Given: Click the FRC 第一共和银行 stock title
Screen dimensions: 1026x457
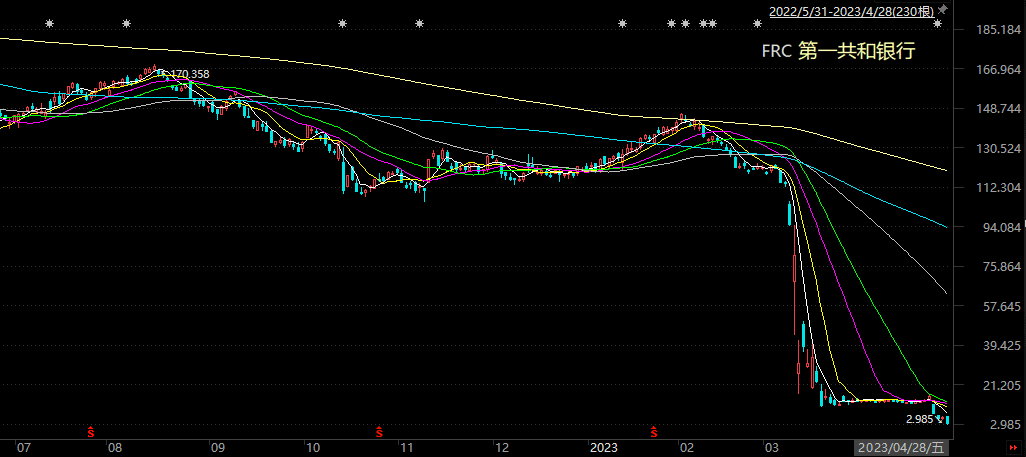Looking at the screenshot, I should 838,51.
